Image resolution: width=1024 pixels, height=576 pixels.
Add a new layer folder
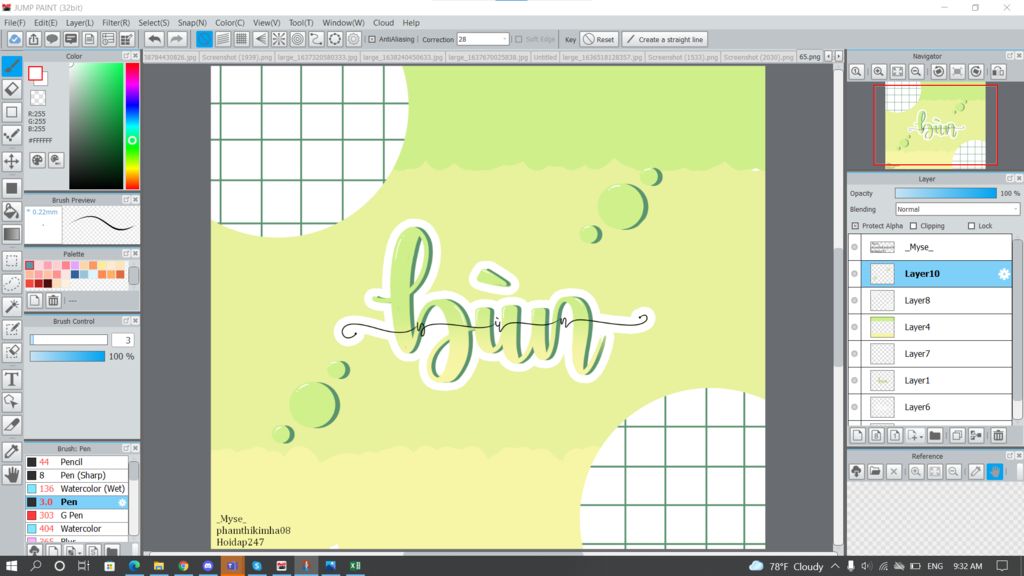pos(935,435)
